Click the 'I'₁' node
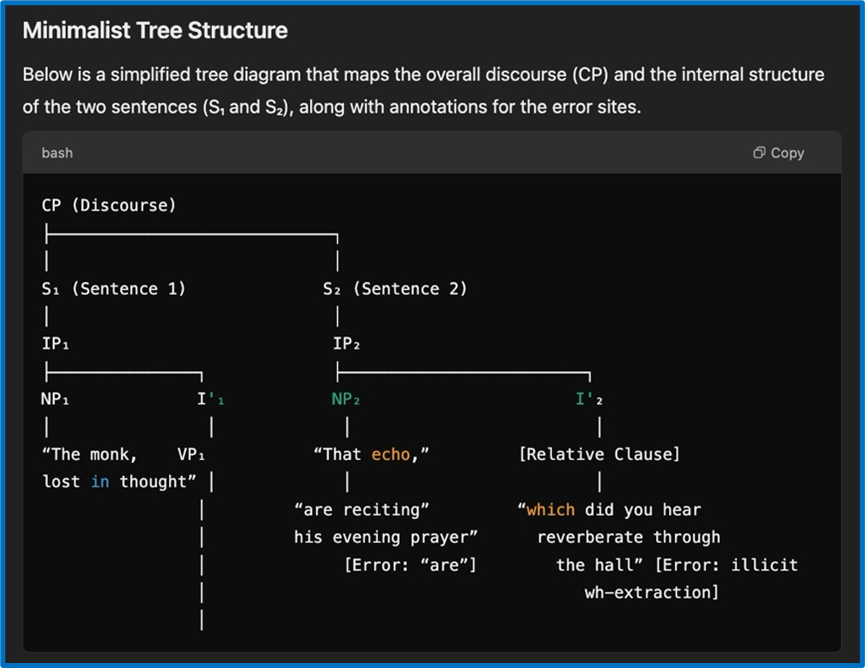This screenshot has width=865, height=668. tap(211, 399)
